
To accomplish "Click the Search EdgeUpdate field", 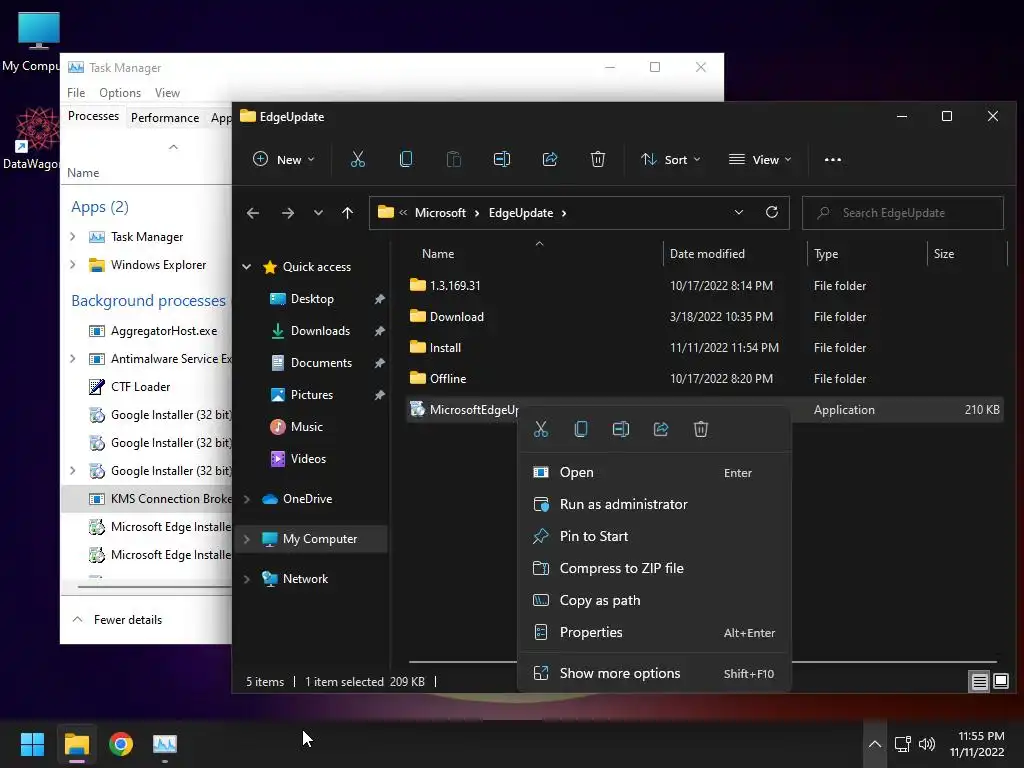I will click(903, 213).
